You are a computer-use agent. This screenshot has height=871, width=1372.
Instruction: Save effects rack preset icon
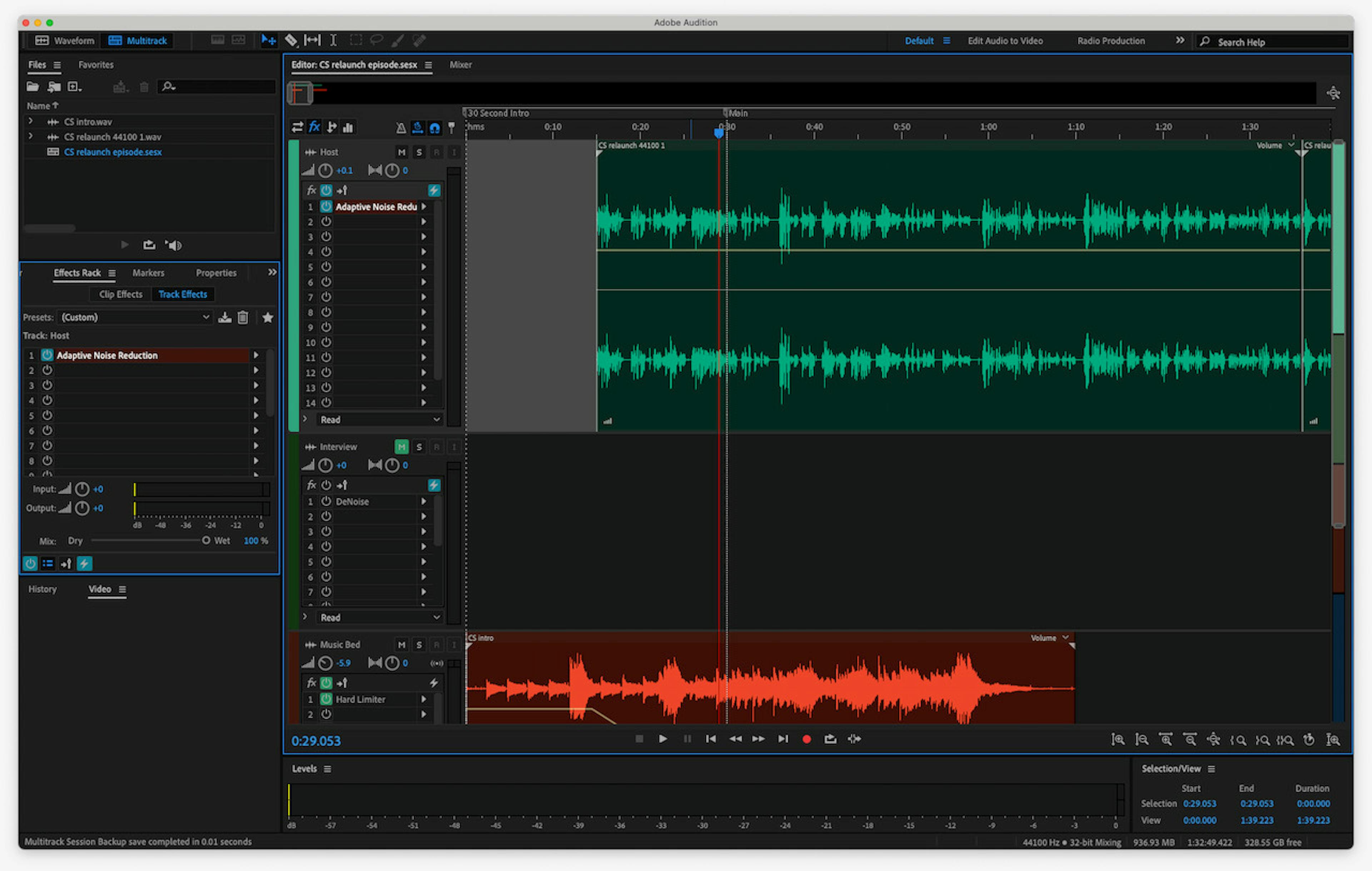coord(225,317)
